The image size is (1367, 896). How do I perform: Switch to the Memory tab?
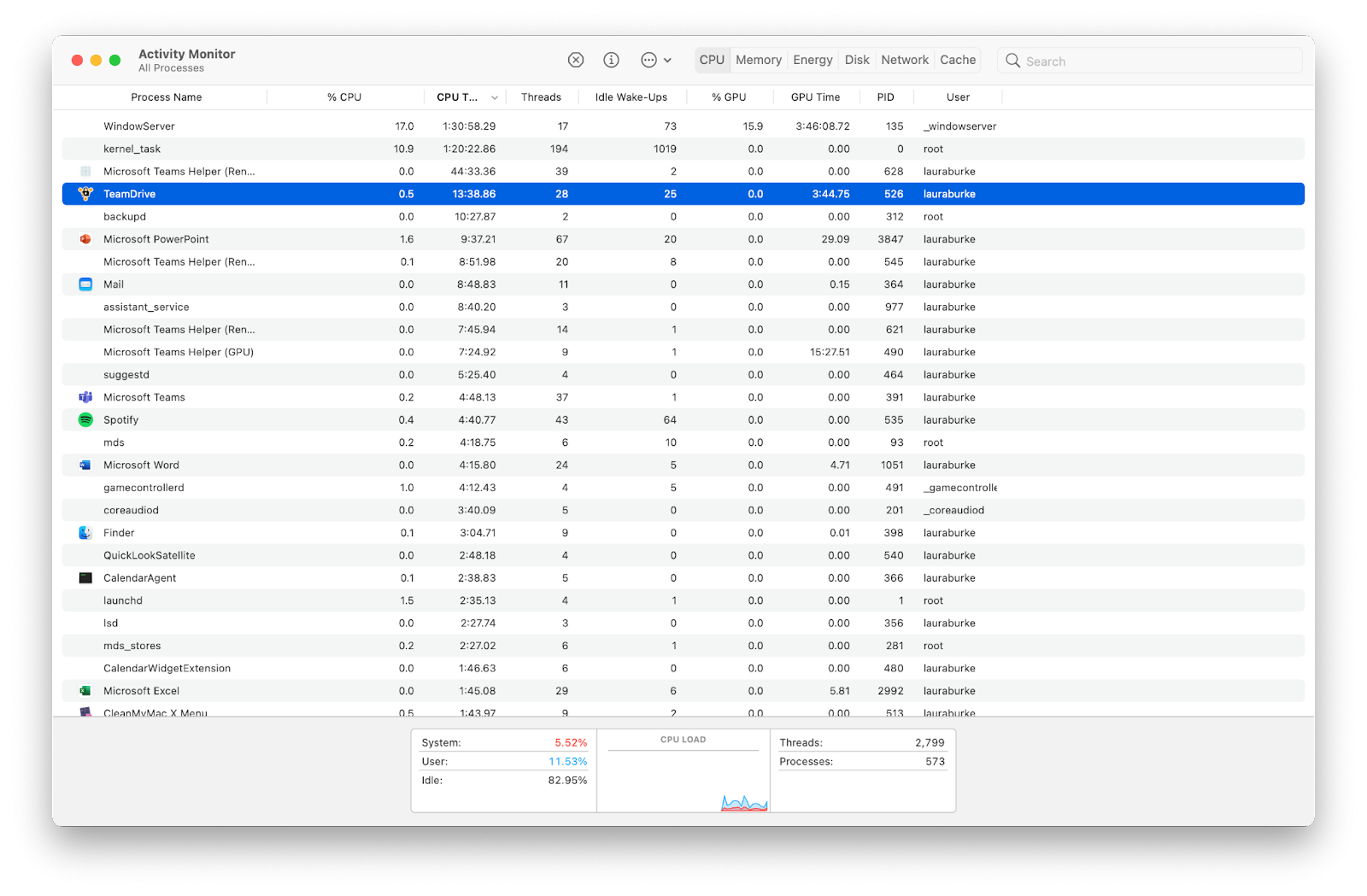pyautogui.click(x=758, y=60)
